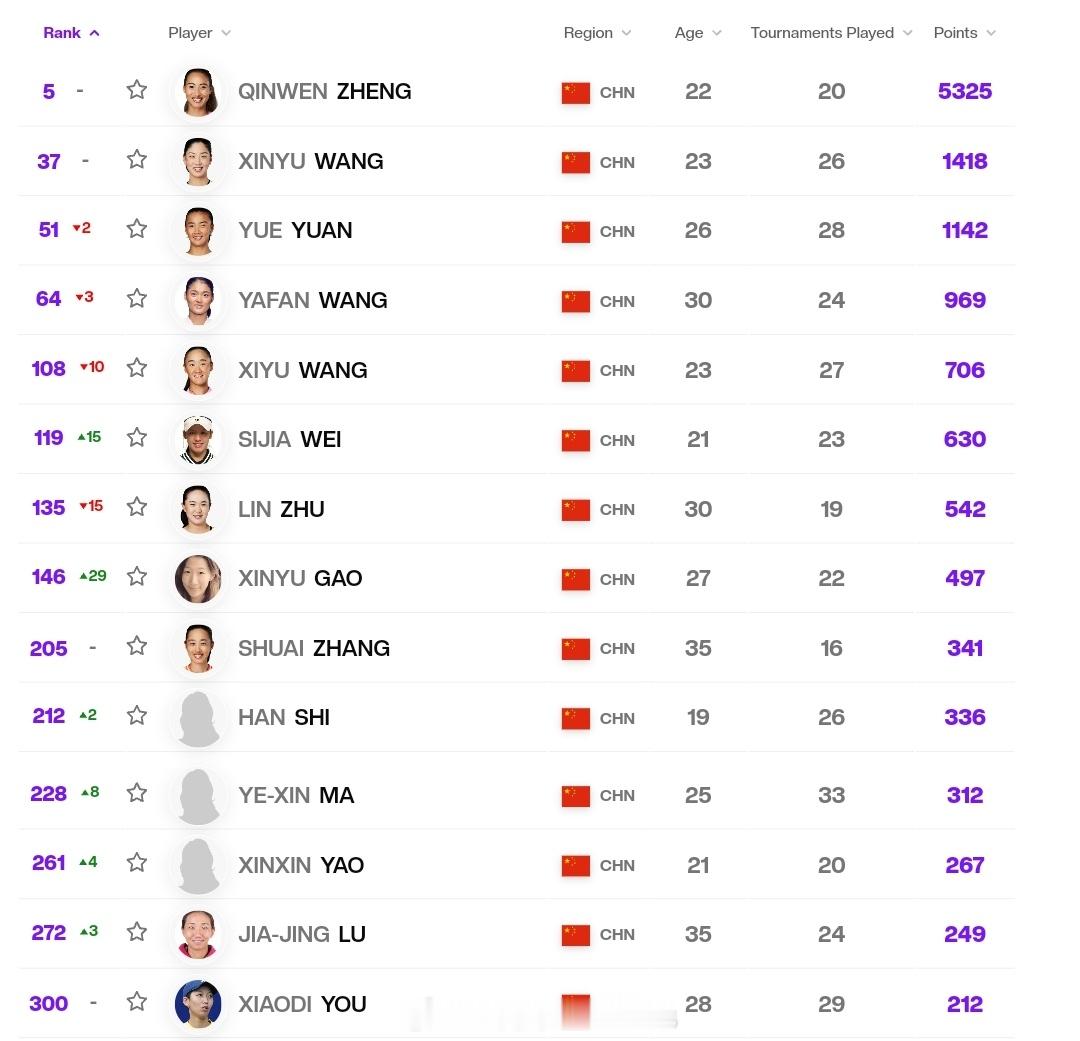Click the China flag in Lin Zhu's row

[x=576, y=510]
